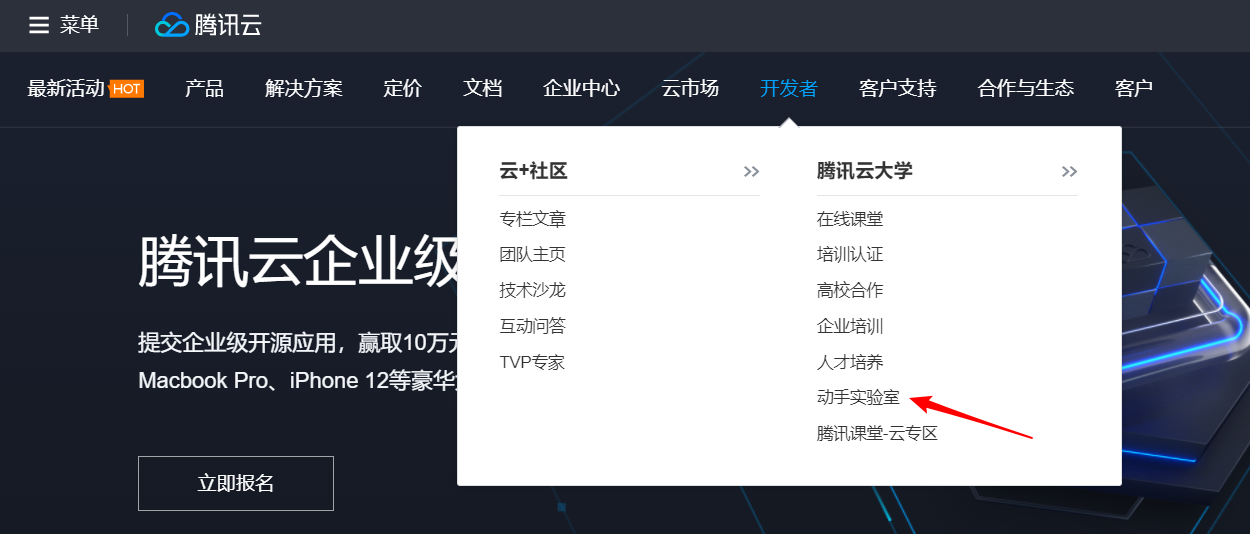This screenshot has width=1250, height=534.
Task: Open the 客户支持 navigation menu
Action: point(897,89)
